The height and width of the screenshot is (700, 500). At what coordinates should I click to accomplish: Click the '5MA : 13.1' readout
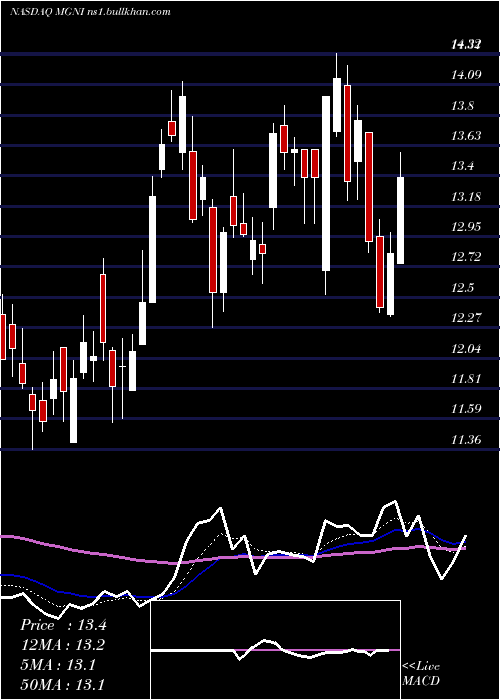pos(58,665)
